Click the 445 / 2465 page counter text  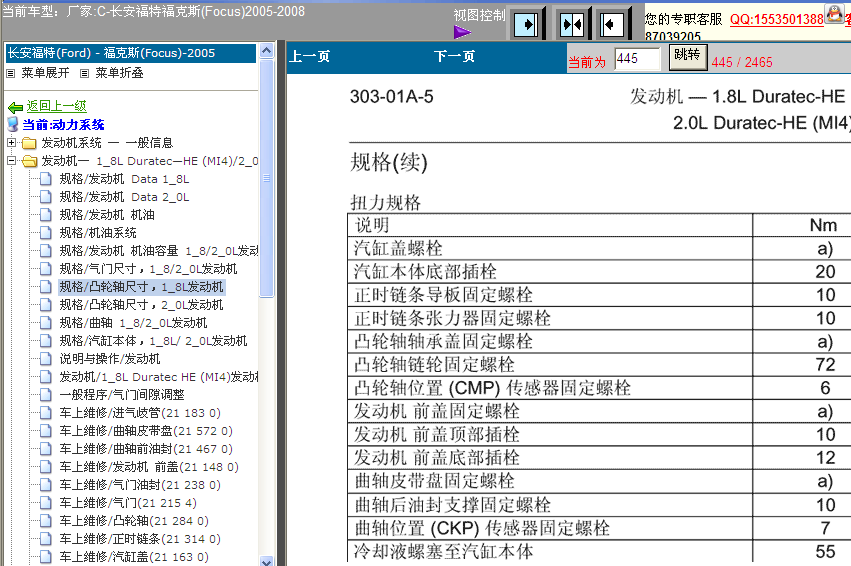coord(742,62)
